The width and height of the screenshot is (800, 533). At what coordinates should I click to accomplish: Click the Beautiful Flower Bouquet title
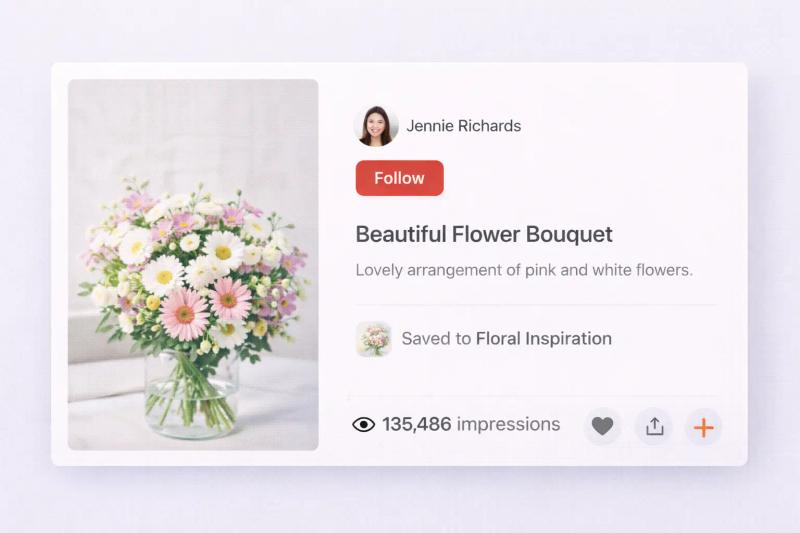(484, 235)
